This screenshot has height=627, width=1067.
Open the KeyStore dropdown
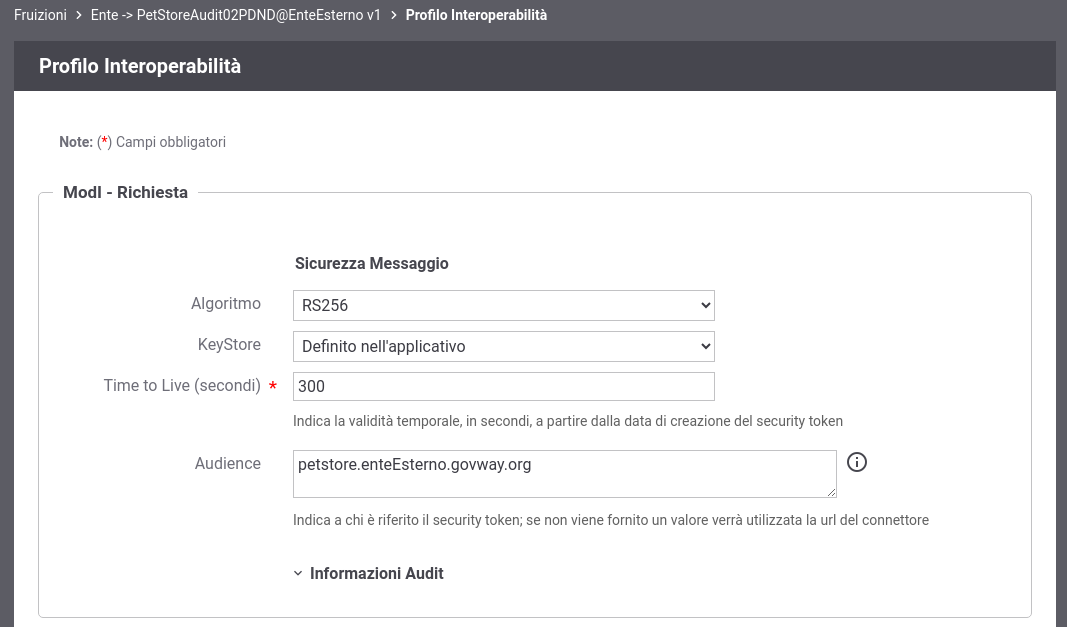pos(504,347)
